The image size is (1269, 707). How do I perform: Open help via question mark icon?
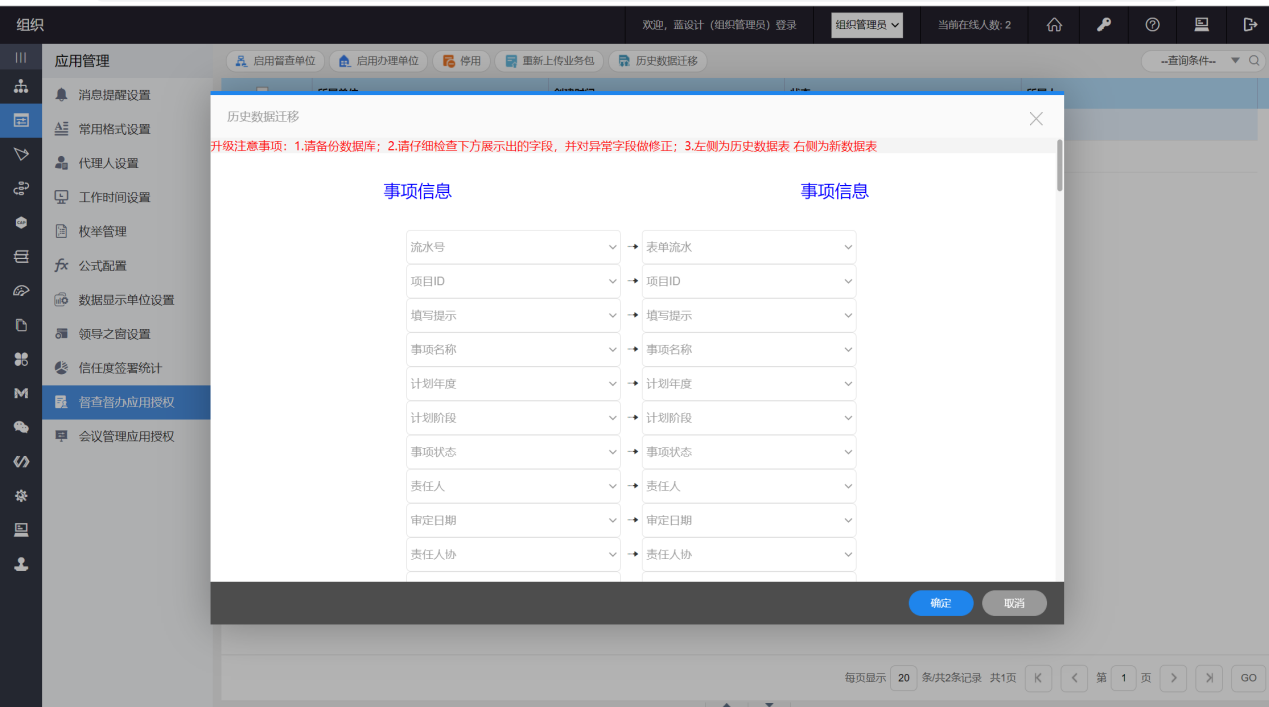tap(1152, 25)
